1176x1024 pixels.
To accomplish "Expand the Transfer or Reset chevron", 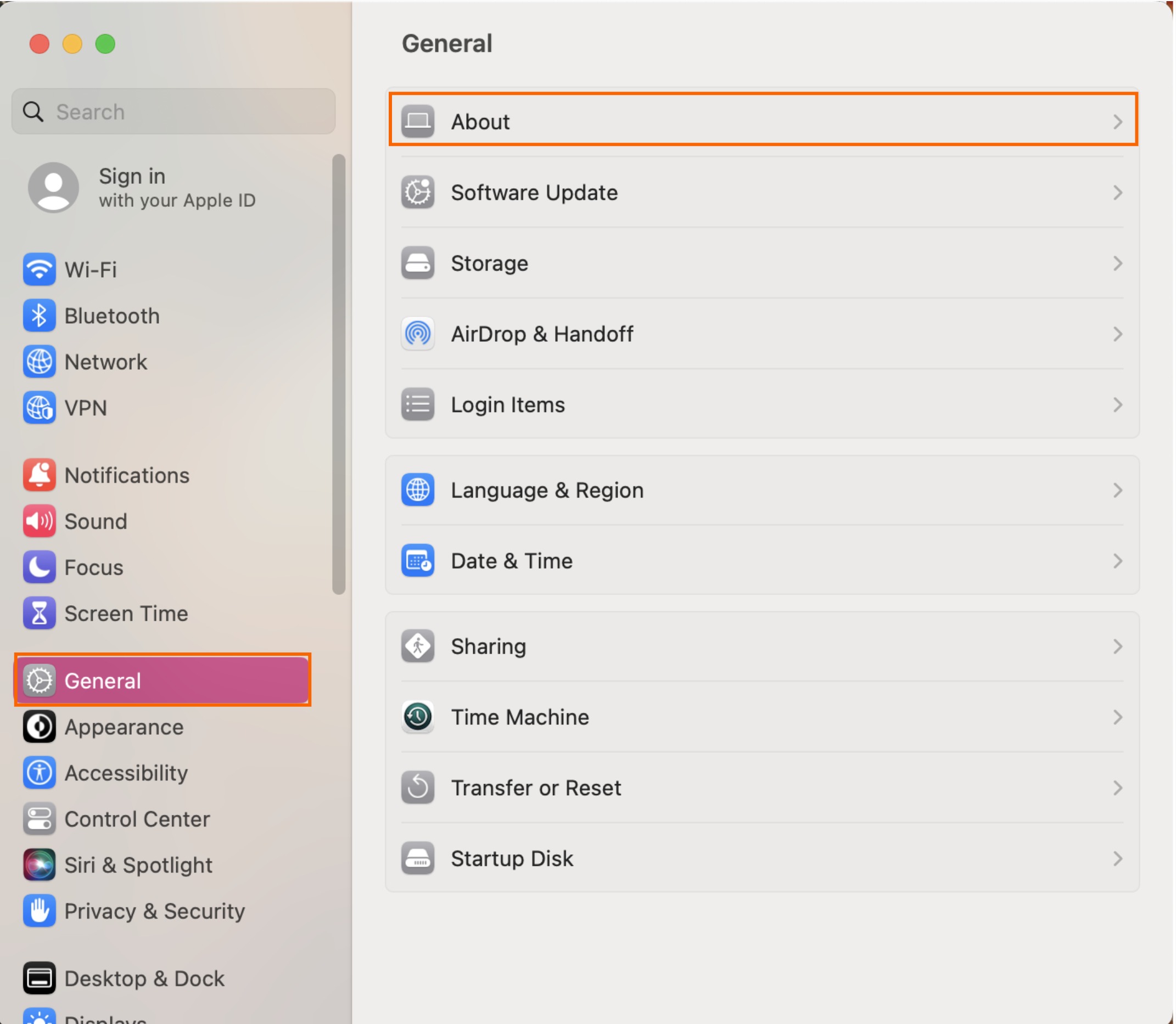I will click(1118, 789).
